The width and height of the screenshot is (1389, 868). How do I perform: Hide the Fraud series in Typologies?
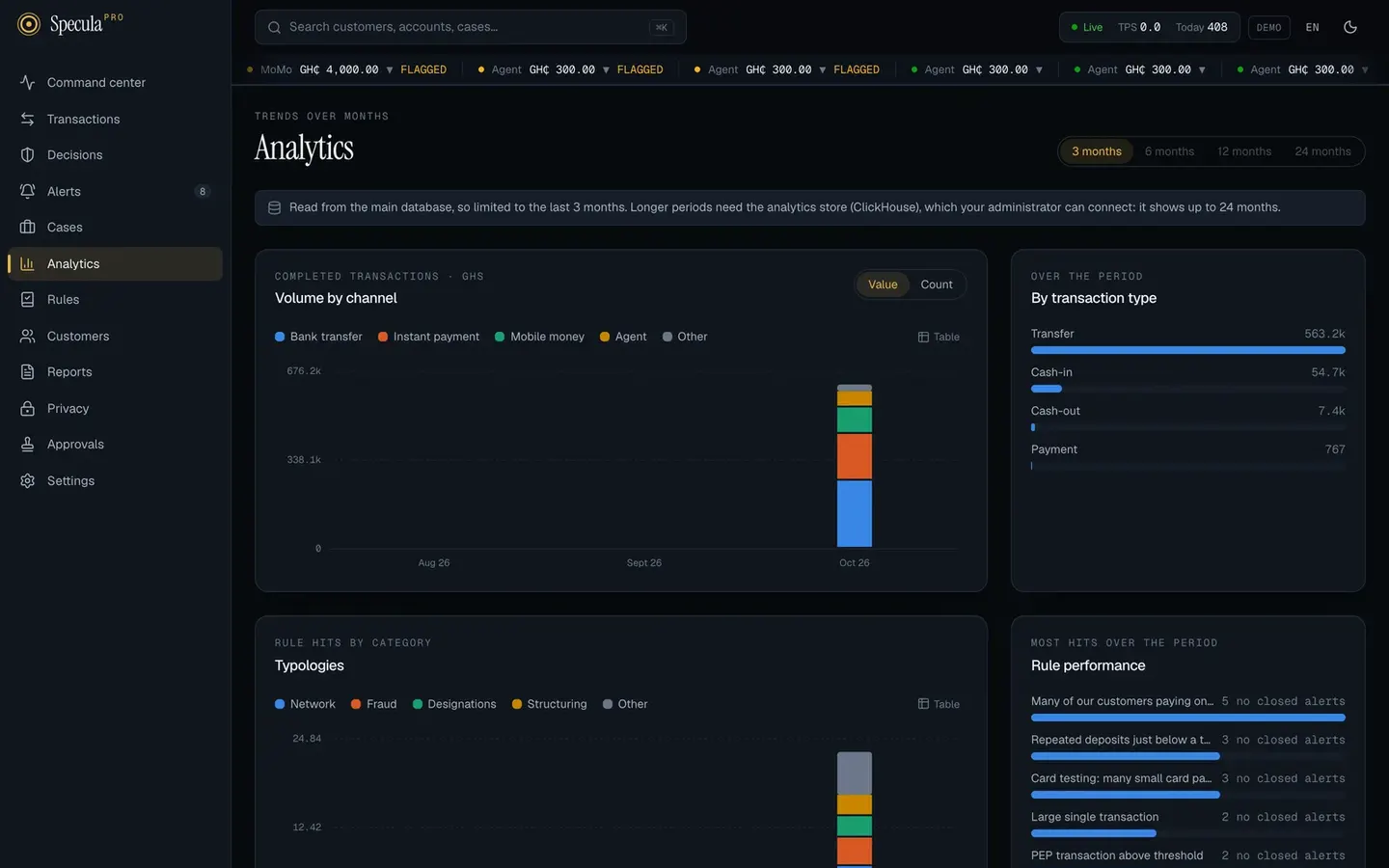[x=374, y=704]
